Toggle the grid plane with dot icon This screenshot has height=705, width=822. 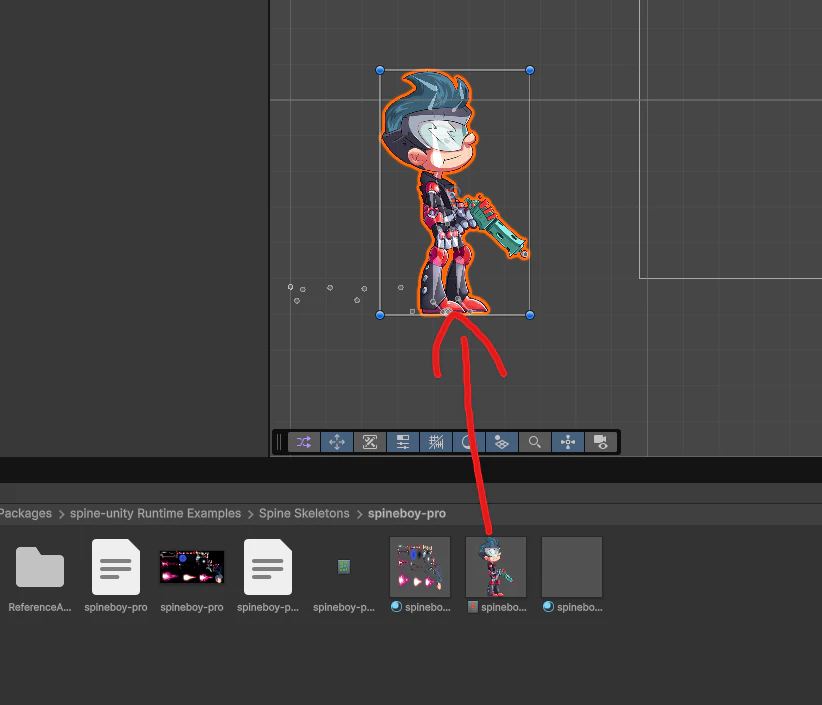(x=502, y=442)
